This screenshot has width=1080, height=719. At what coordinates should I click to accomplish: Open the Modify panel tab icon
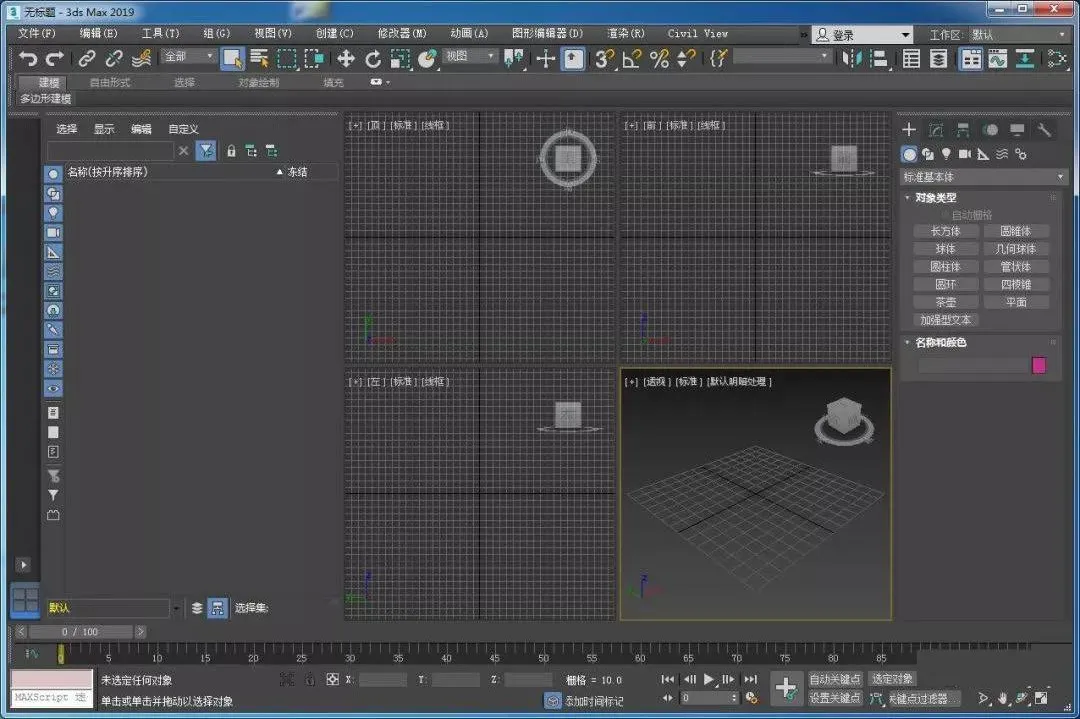point(936,130)
